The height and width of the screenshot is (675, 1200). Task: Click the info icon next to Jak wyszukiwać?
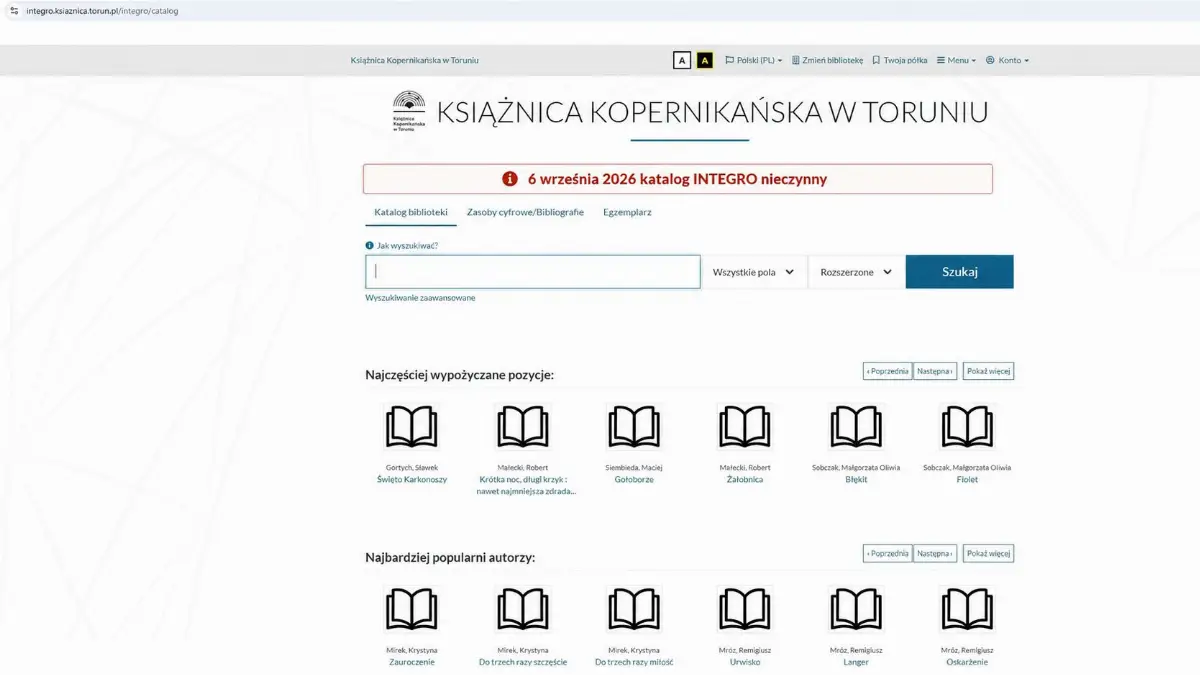369,245
